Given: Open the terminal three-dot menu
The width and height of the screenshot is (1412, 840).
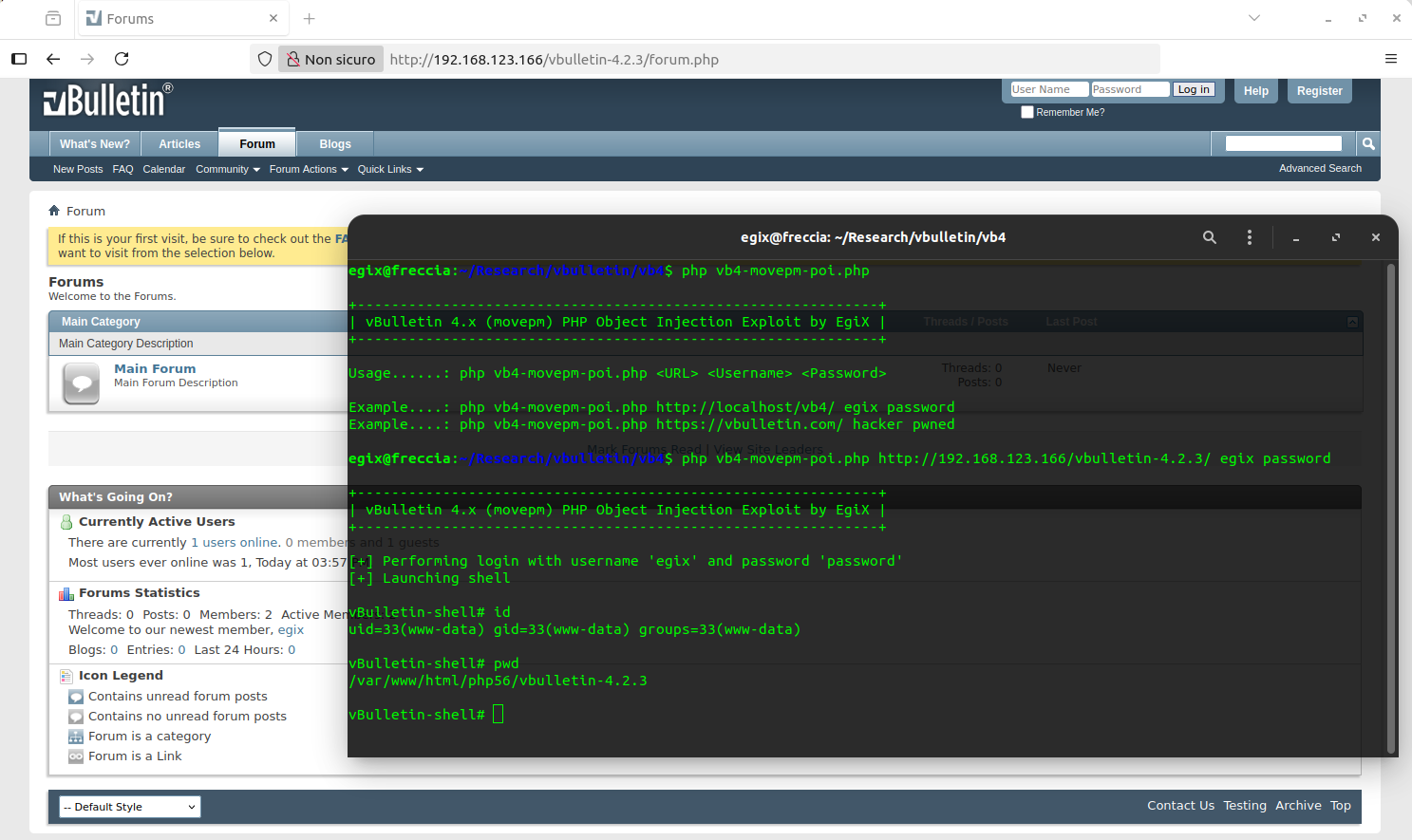Looking at the screenshot, I should pyautogui.click(x=1250, y=237).
